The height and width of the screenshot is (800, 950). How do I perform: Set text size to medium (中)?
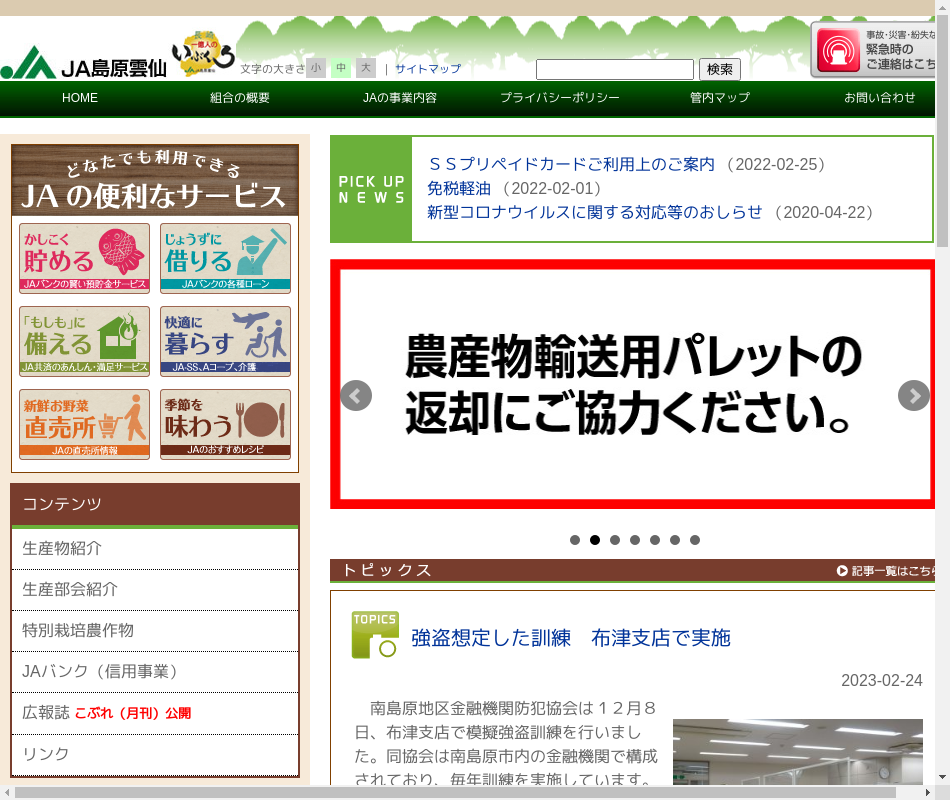click(x=341, y=68)
